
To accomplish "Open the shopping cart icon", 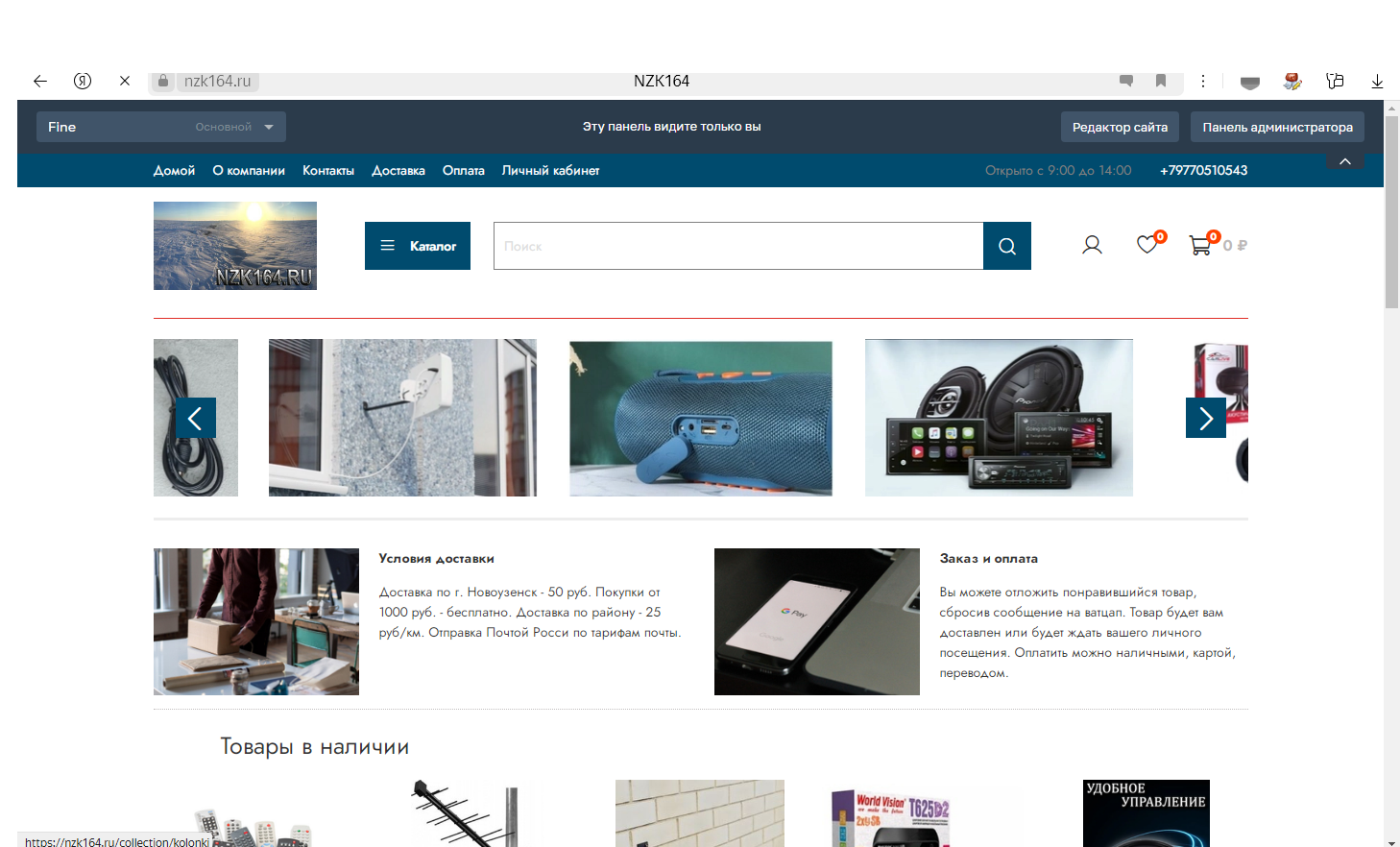I will point(1200,245).
